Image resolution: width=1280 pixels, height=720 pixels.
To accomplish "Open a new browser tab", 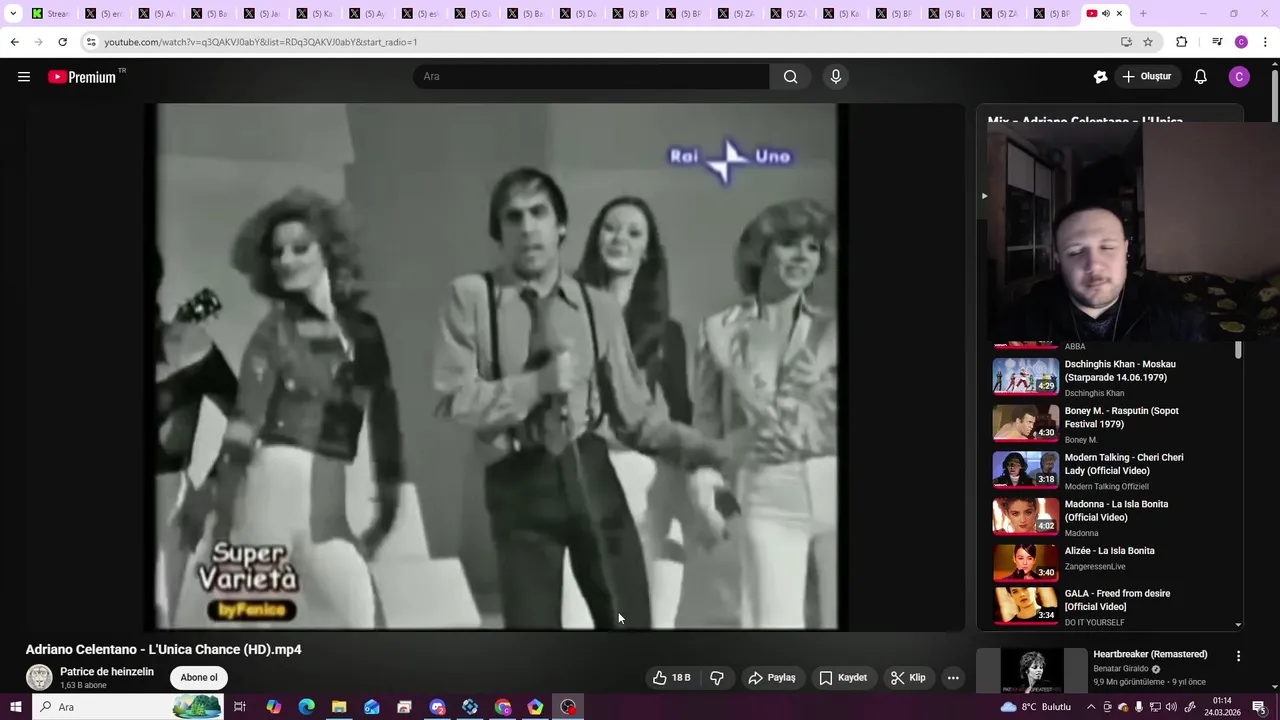I will point(1143,14).
